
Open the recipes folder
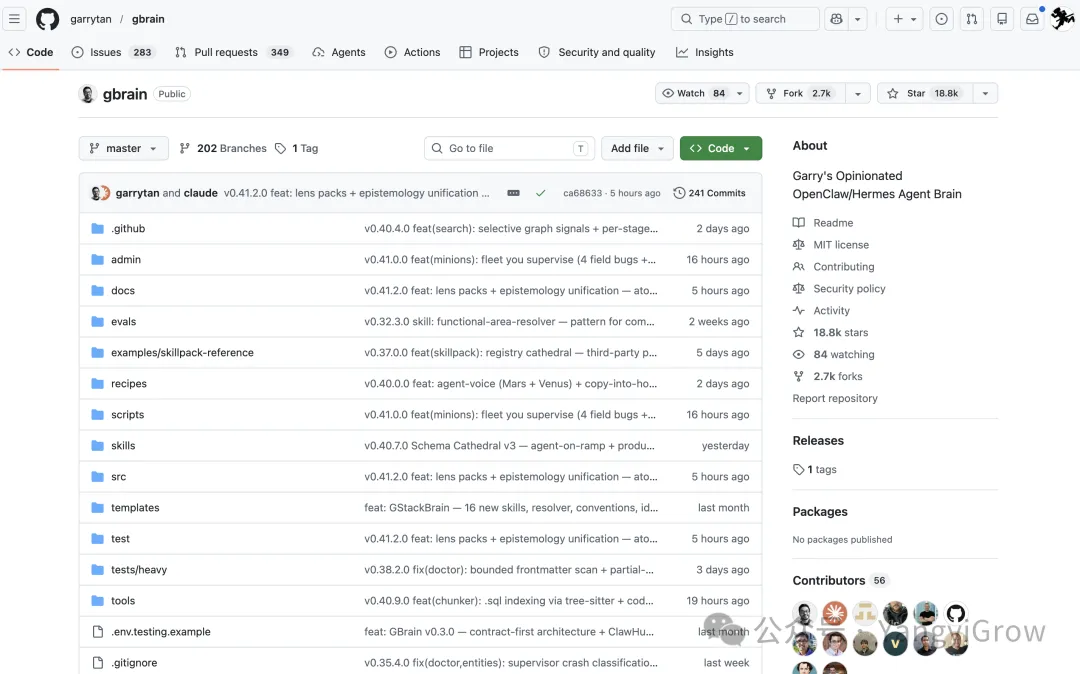[129, 383]
